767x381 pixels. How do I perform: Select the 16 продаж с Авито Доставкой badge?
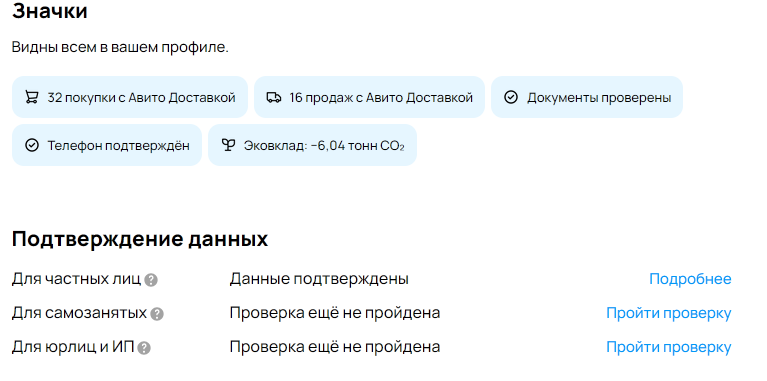pos(369,97)
